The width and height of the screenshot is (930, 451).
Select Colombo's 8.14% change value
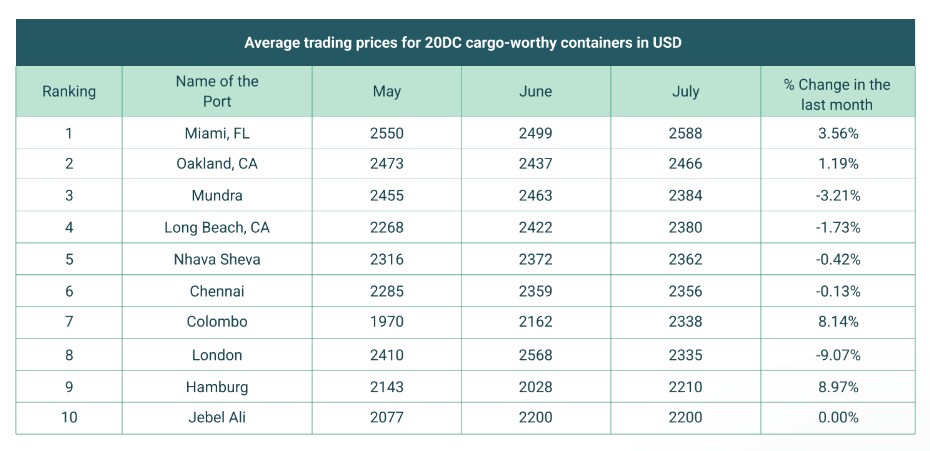coord(837,322)
